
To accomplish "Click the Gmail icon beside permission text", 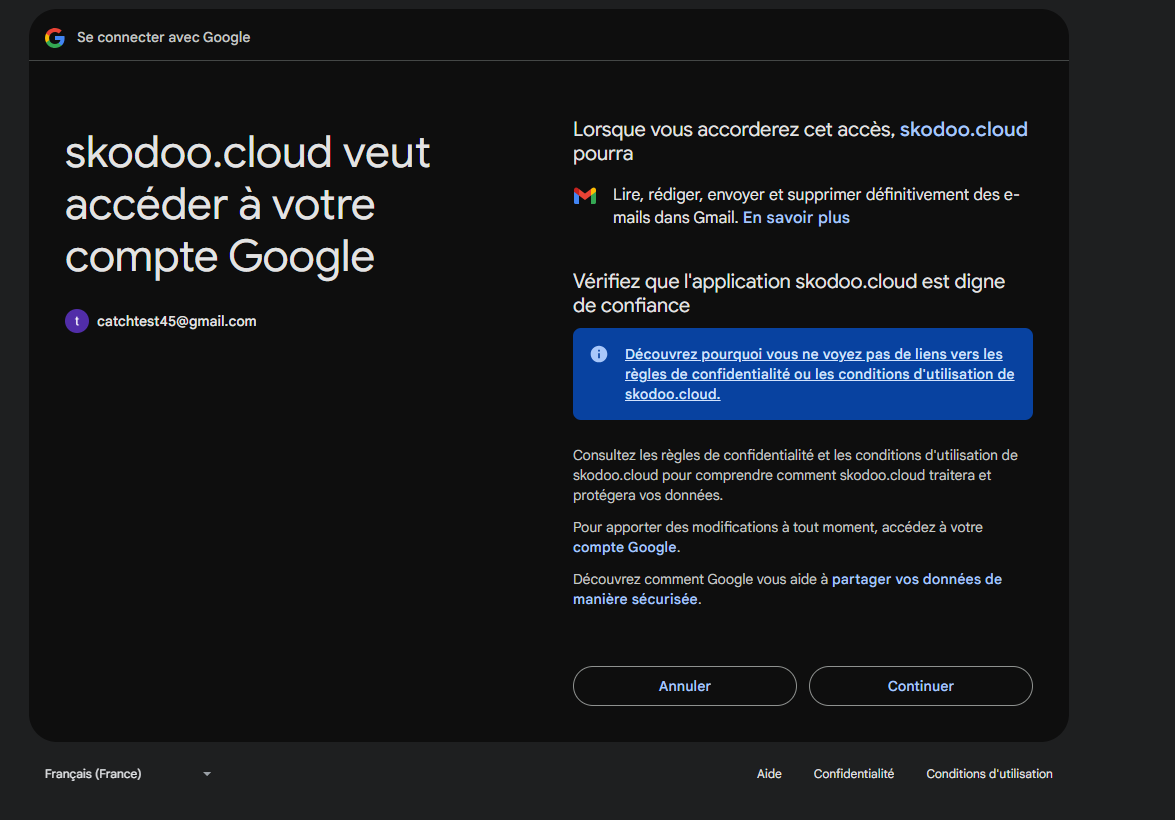I will point(585,196).
